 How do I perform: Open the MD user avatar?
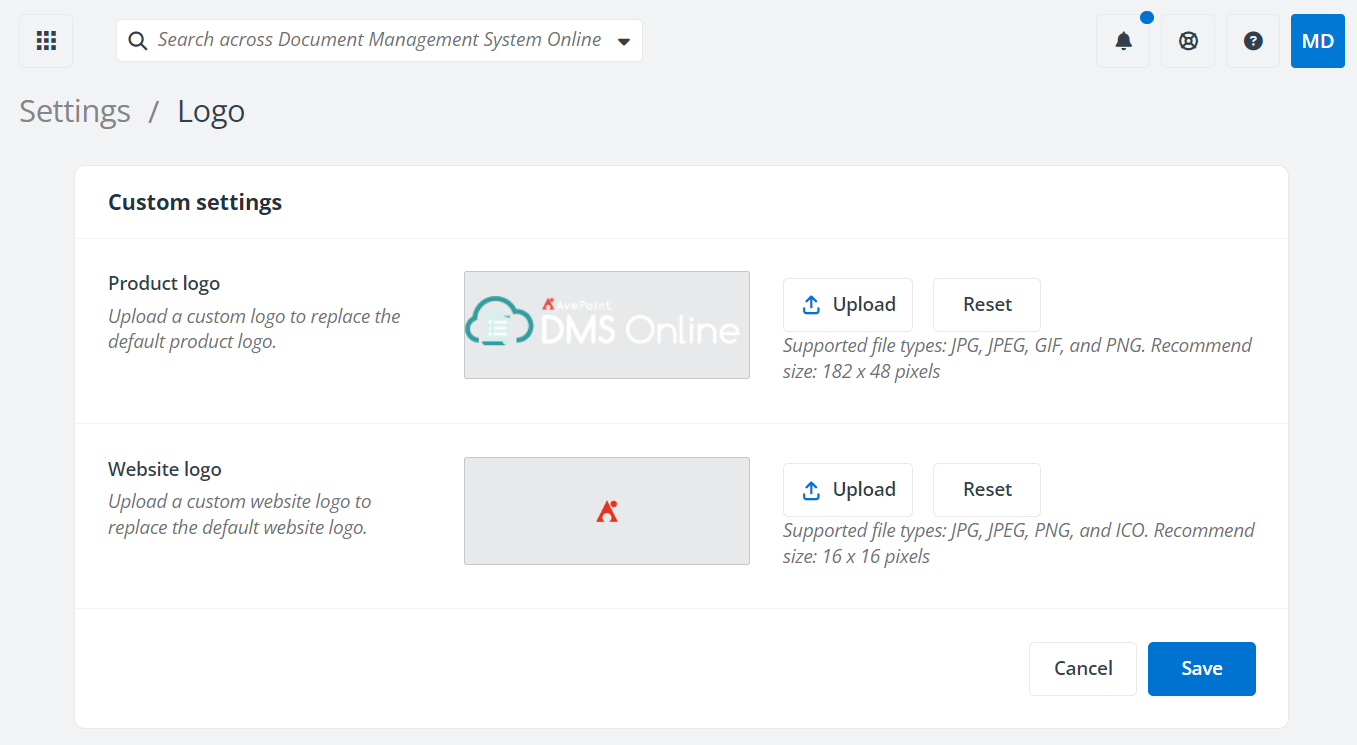[1317, 41]
